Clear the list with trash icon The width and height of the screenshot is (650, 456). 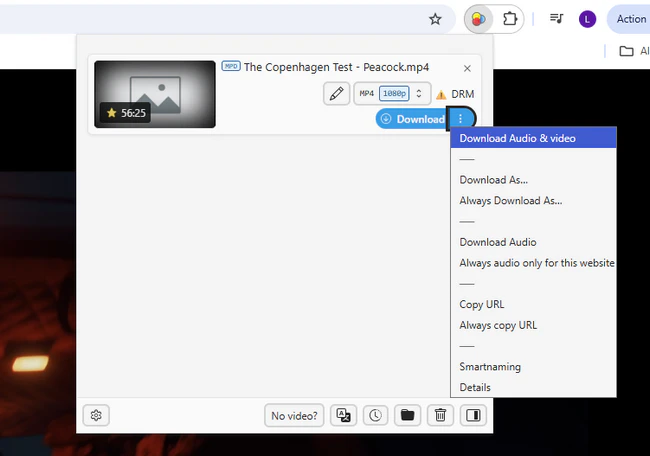click(440, 415)
